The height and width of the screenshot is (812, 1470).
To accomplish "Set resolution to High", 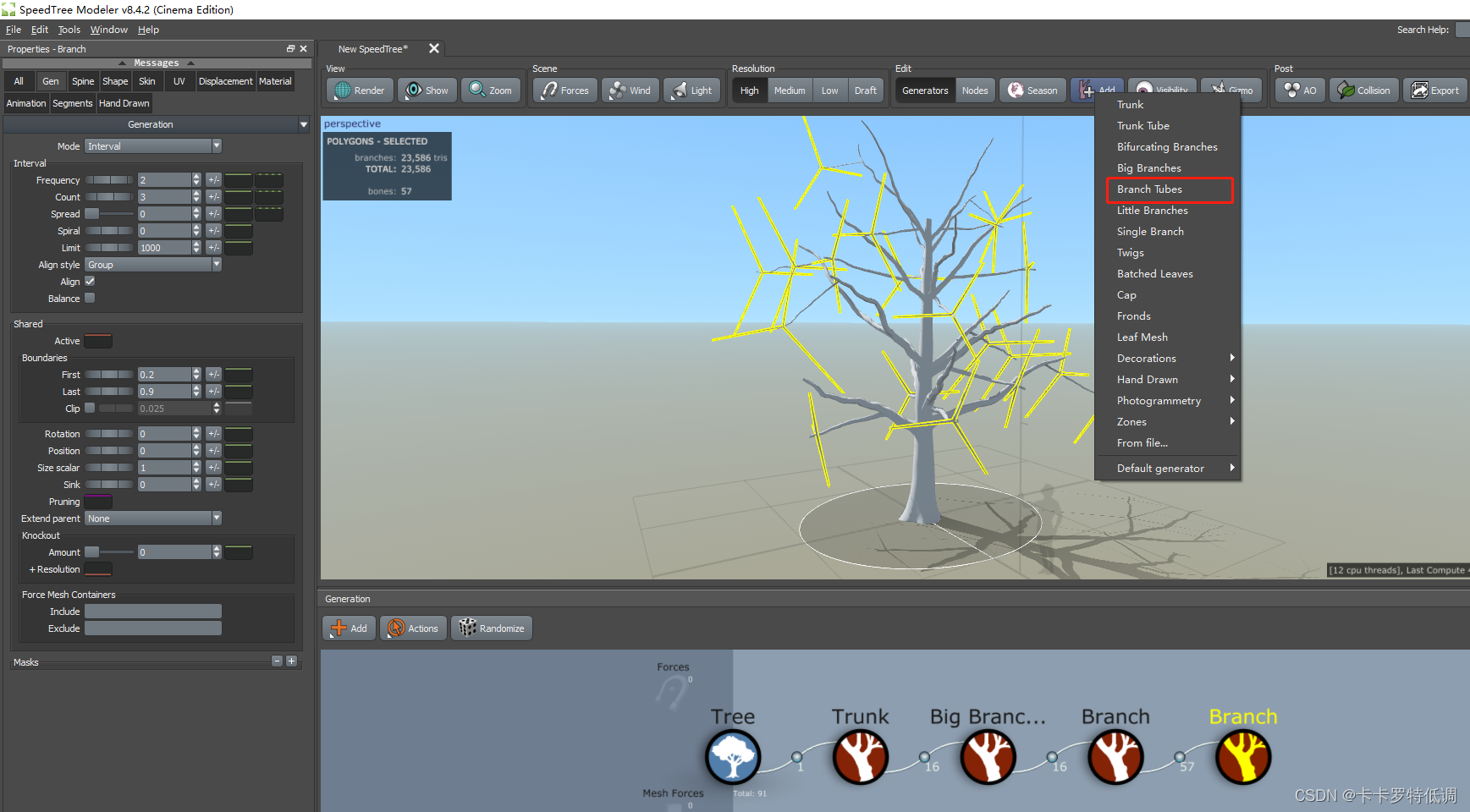I will click(x=750, y=91).
